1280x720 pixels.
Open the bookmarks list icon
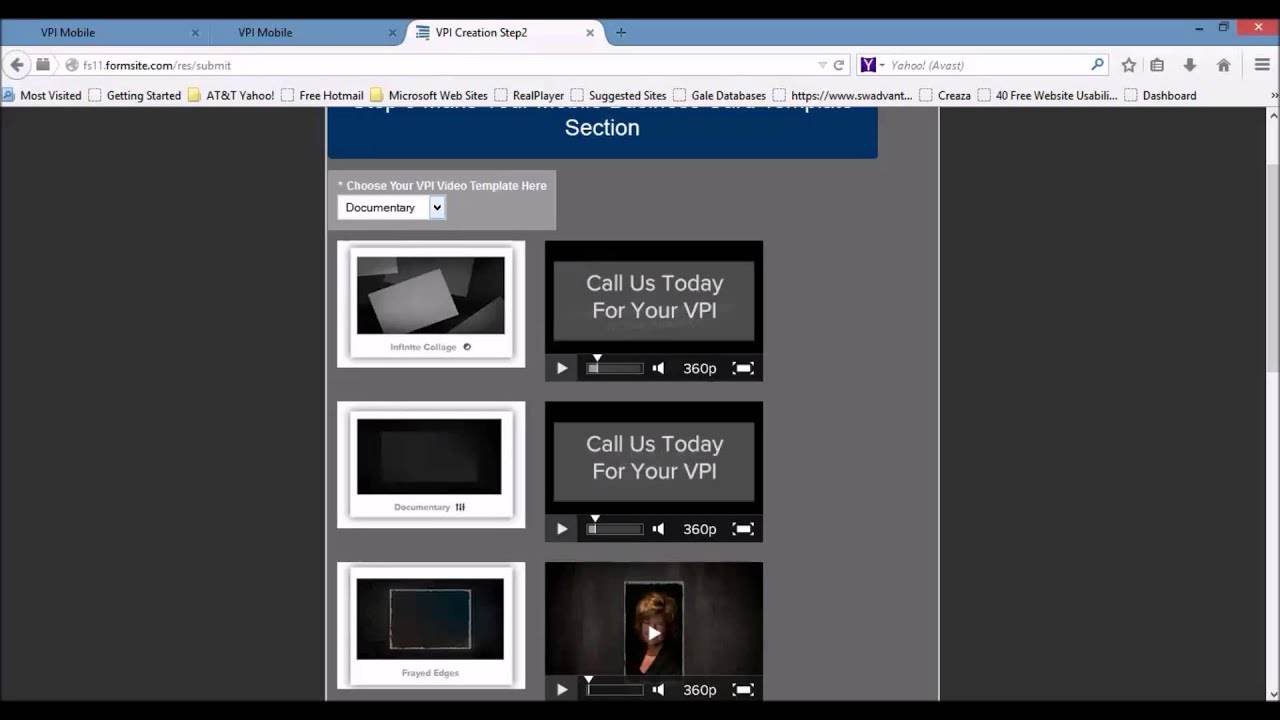1157,65
